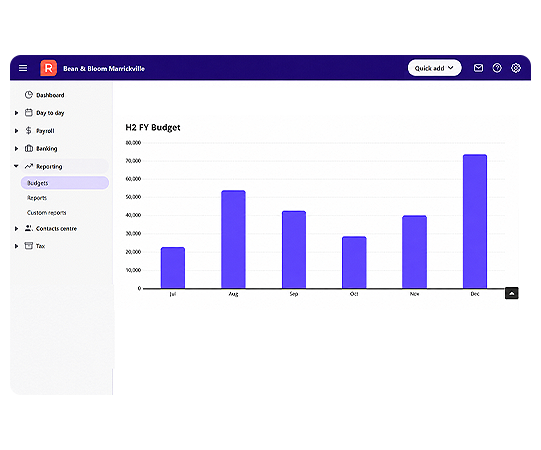Expand the Day to day arrow
Image resolution: width=541 pixels, height=450 pixels.
pyautogui.click(x=16, y=113)
